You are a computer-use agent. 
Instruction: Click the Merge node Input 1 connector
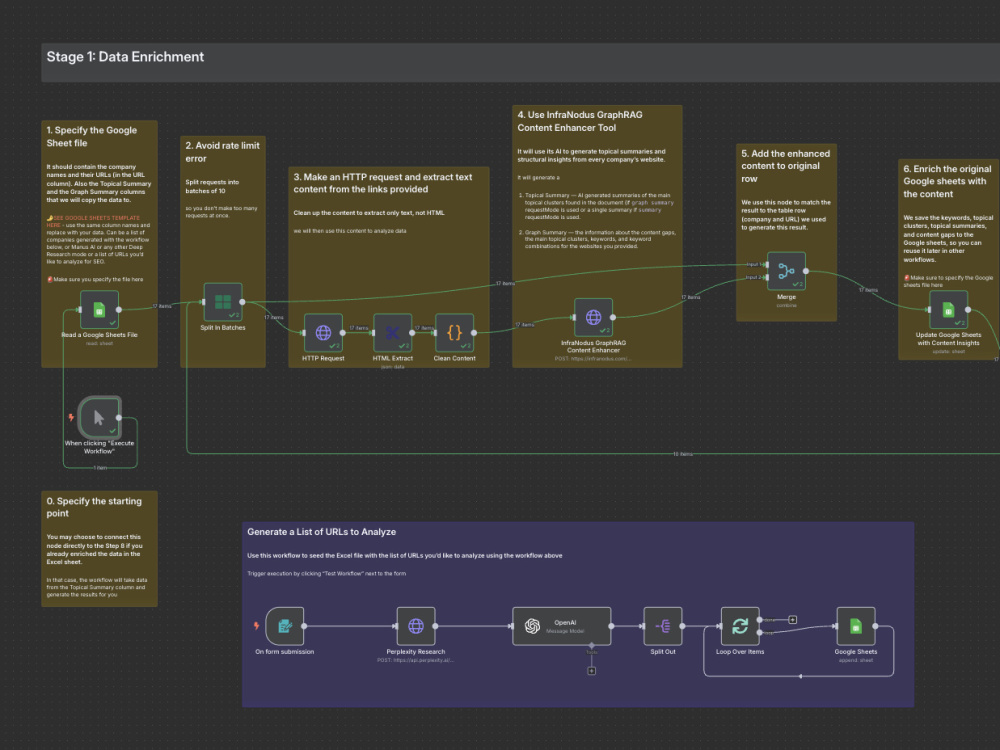coord(766,265)
